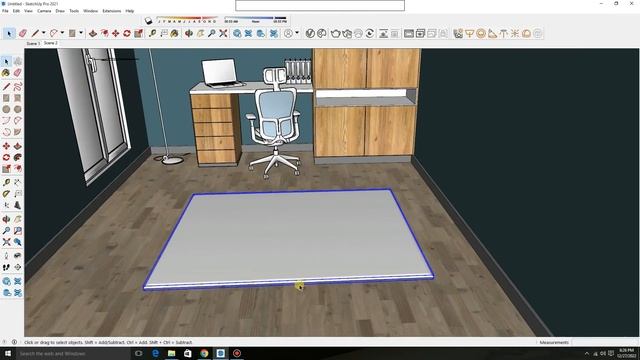Open the 3D Warehouse icon in top toolbar
The image size is (640, 360).
coord(237,33)
